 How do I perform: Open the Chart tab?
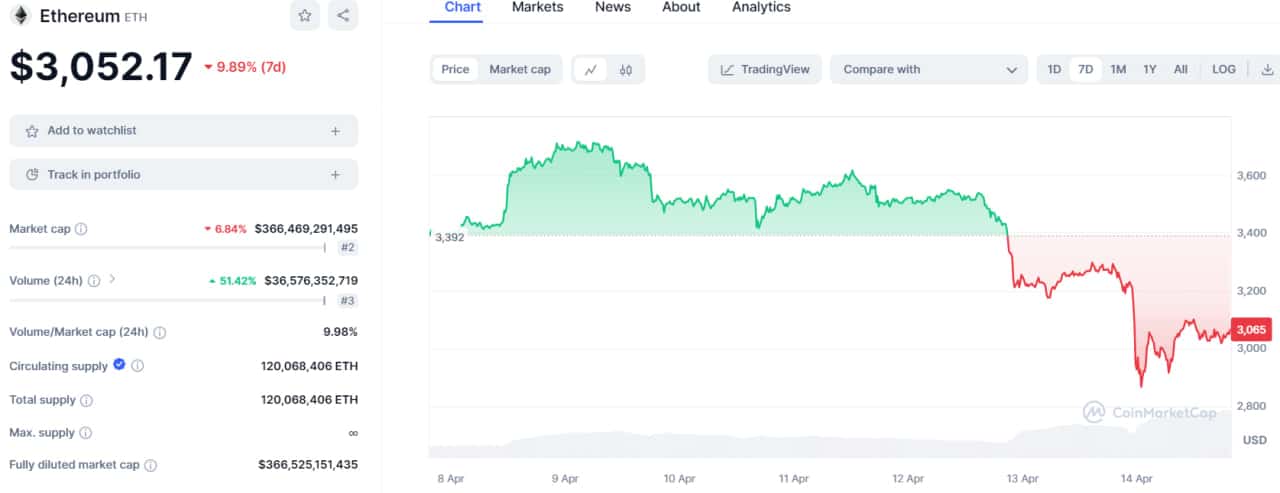pos(463,8)
